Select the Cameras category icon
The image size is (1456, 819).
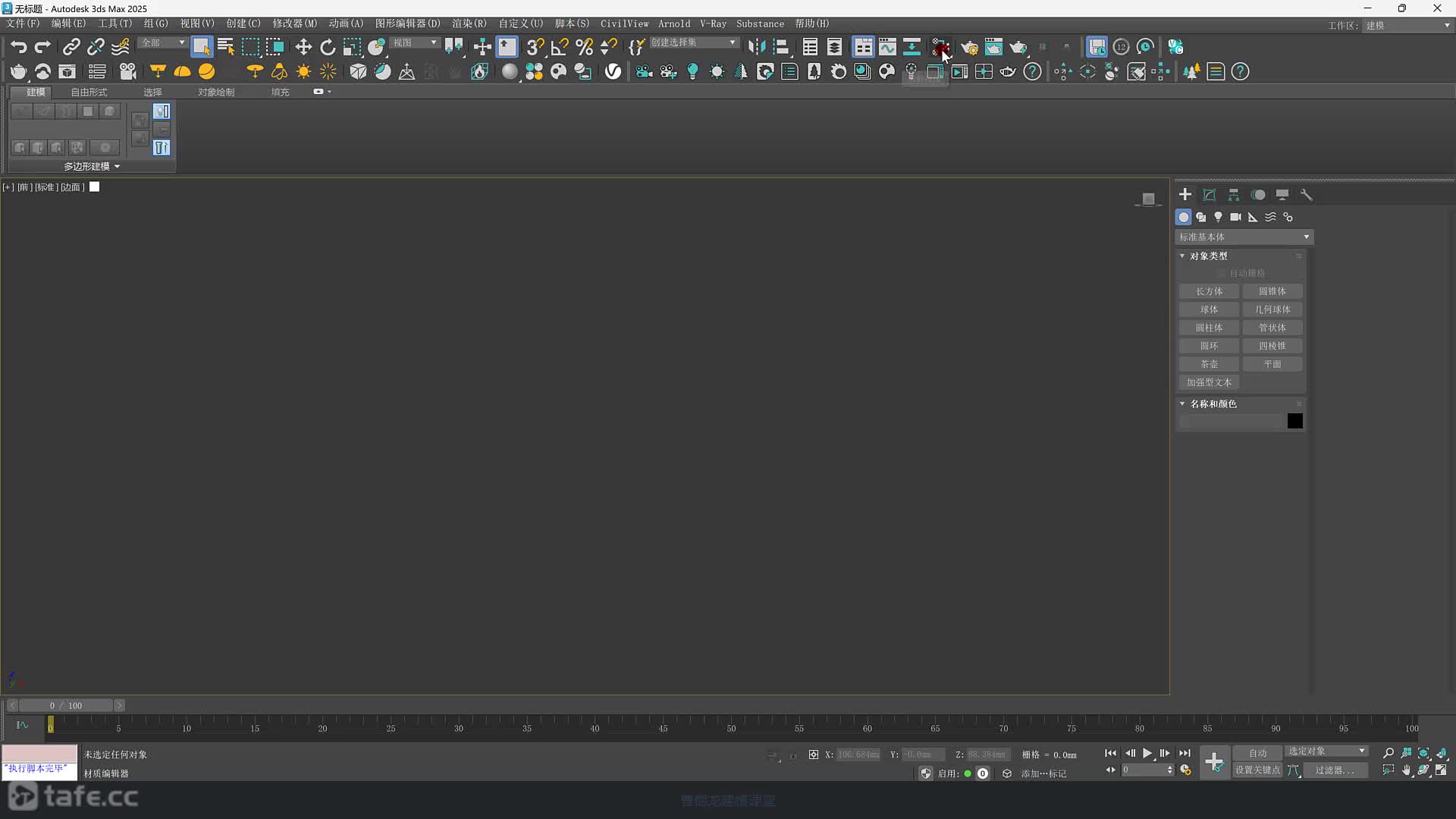1235,217
